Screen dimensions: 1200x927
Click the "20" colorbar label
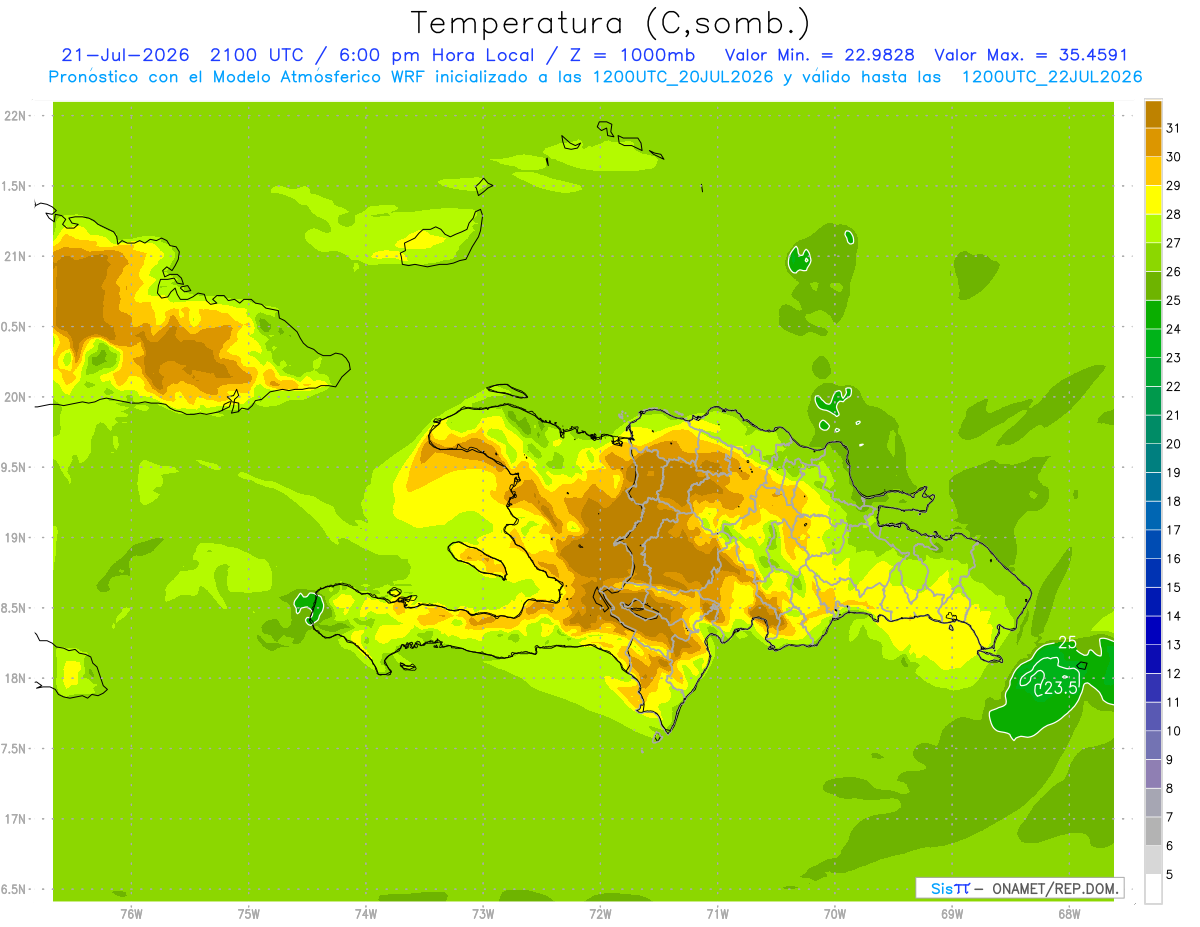pyautogui.click(x=1174, y=444)
